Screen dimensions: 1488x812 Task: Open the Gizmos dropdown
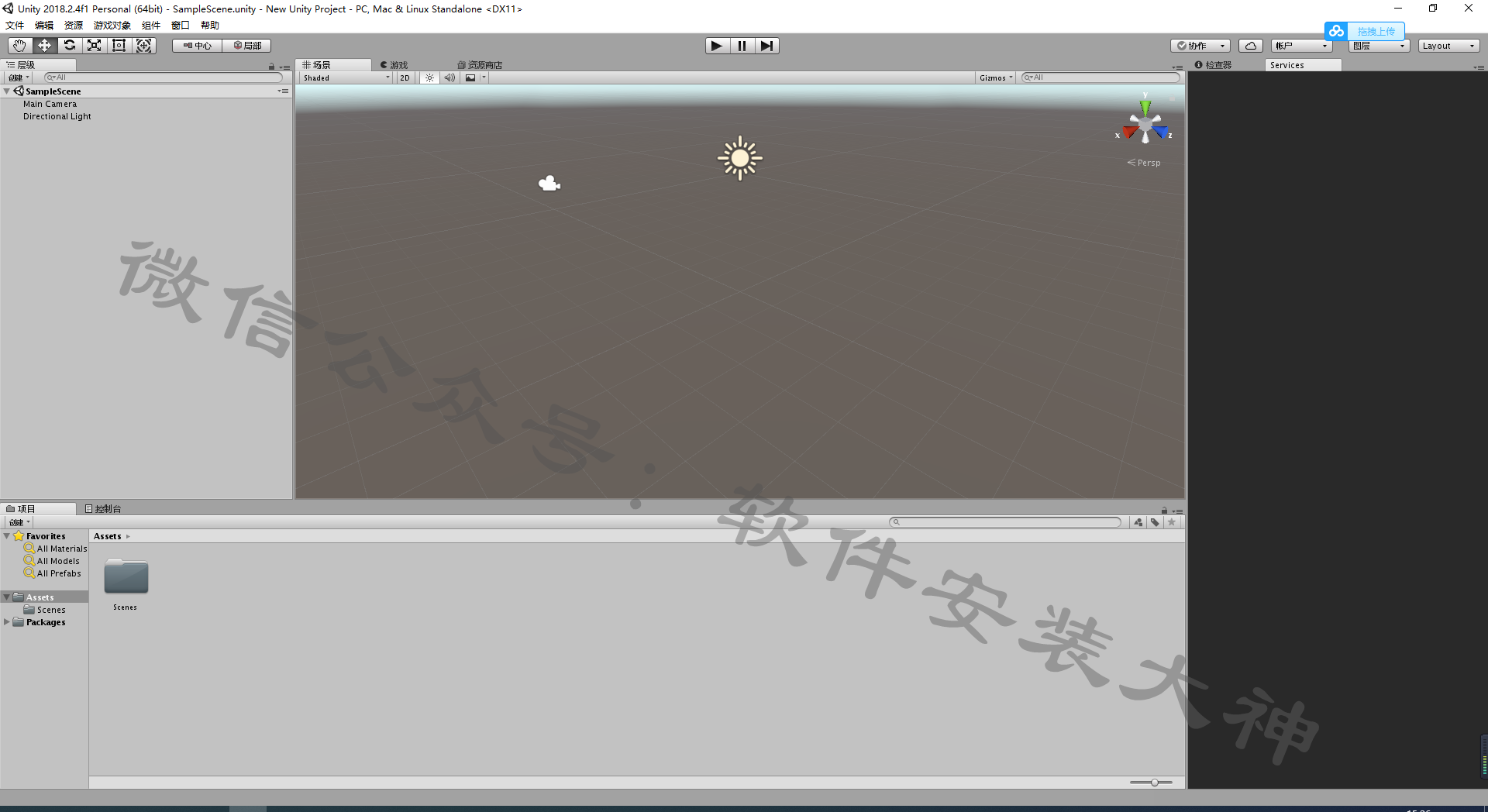coord(996,77)
